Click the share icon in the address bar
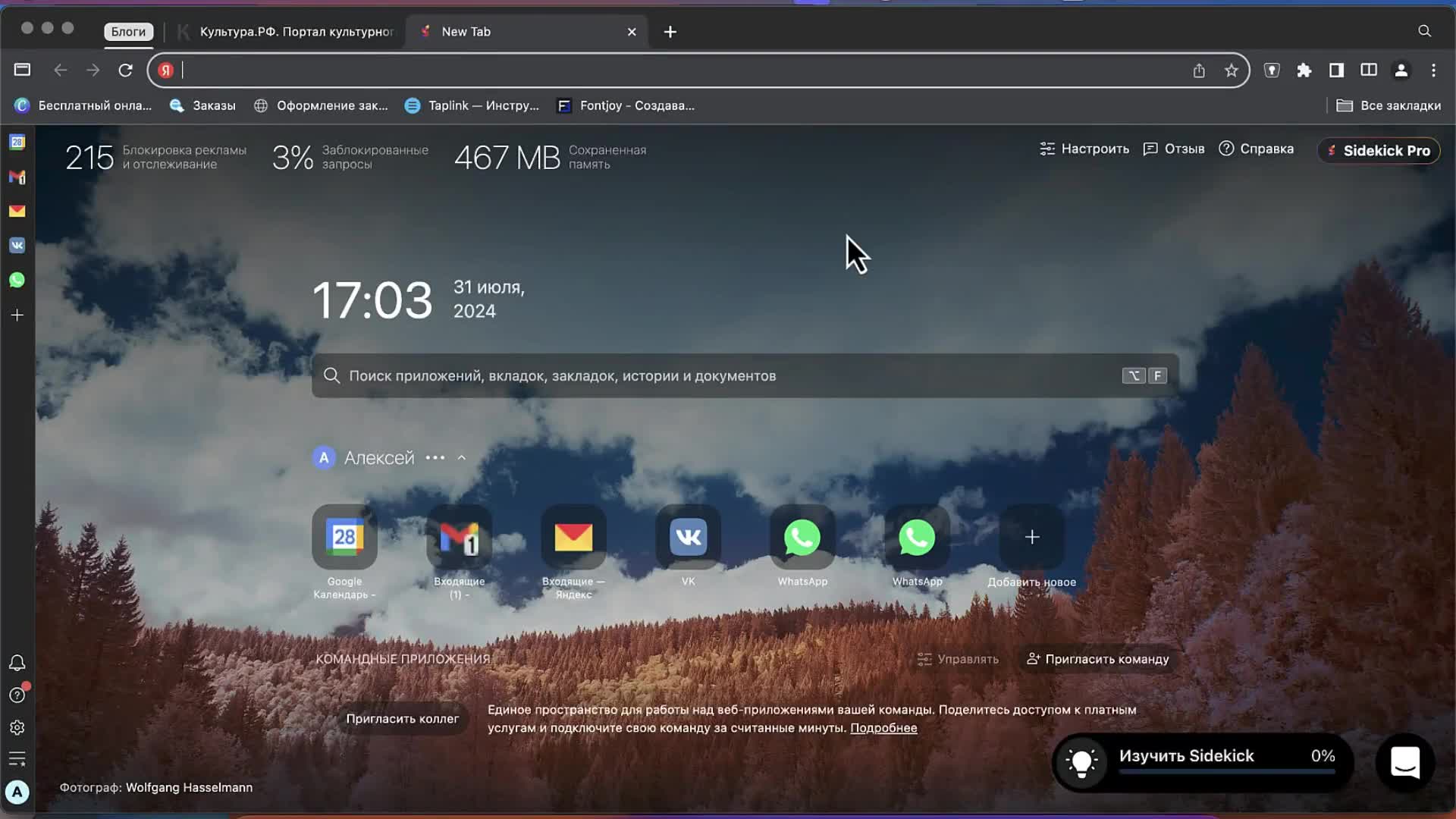Viewport: 1456px width, 819px height. (1199, 70)
